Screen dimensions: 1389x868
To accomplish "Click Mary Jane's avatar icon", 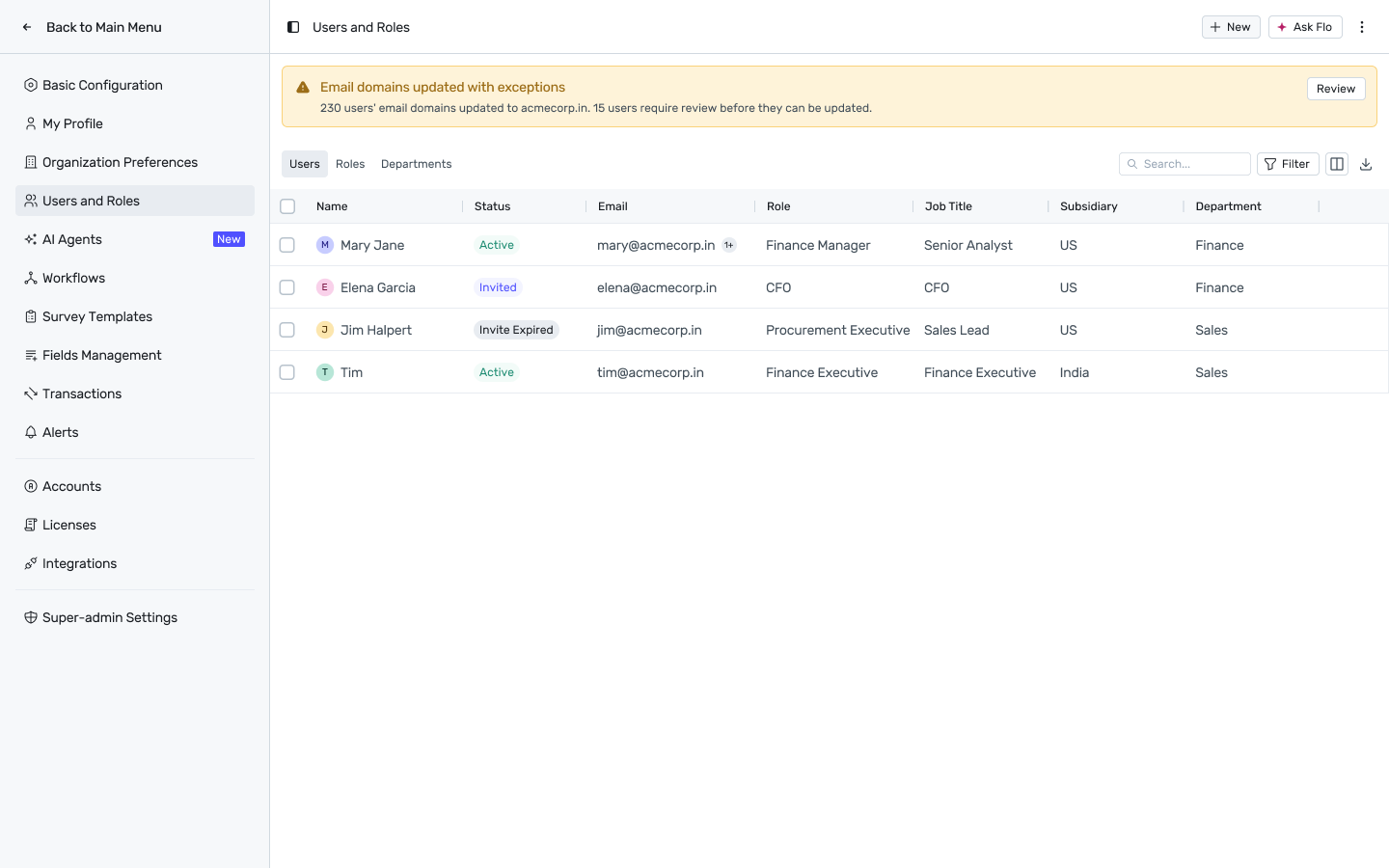I will pyautogui.click(x=325, y=245).
